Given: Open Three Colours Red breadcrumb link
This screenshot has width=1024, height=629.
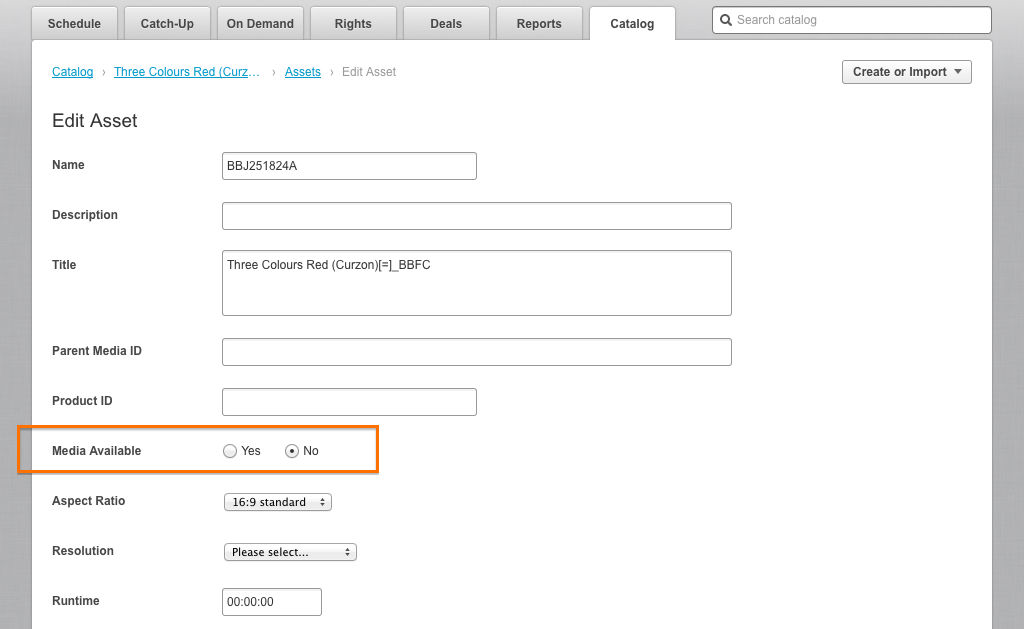Looking at the screenshot, I should (187, 72).
